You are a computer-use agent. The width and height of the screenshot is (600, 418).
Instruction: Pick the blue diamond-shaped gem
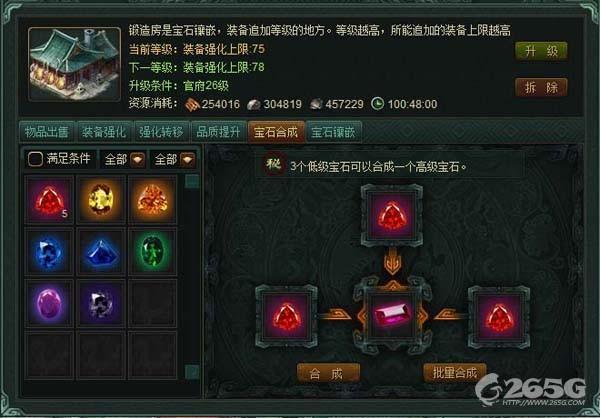(x=101, y=251)
